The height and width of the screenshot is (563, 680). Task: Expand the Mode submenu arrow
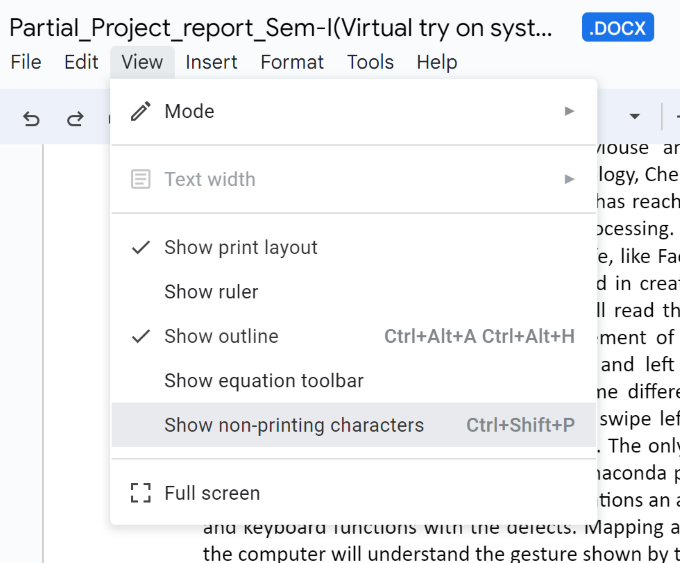569,111
